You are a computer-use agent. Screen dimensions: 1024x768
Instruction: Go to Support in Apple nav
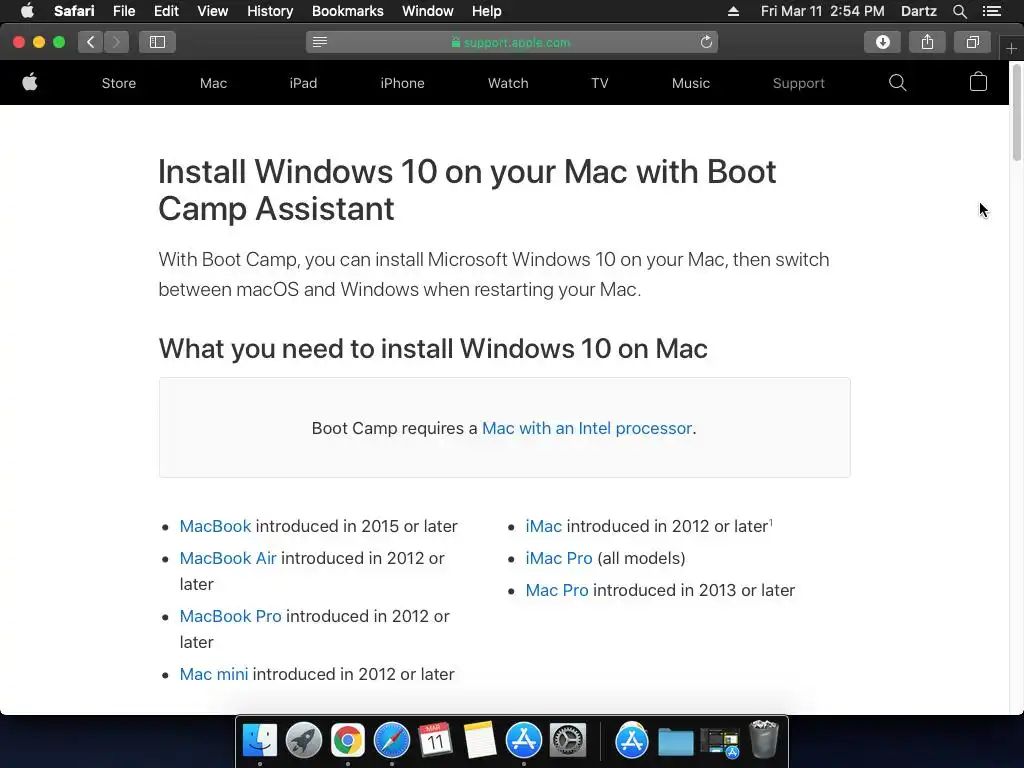click(799, 83)
